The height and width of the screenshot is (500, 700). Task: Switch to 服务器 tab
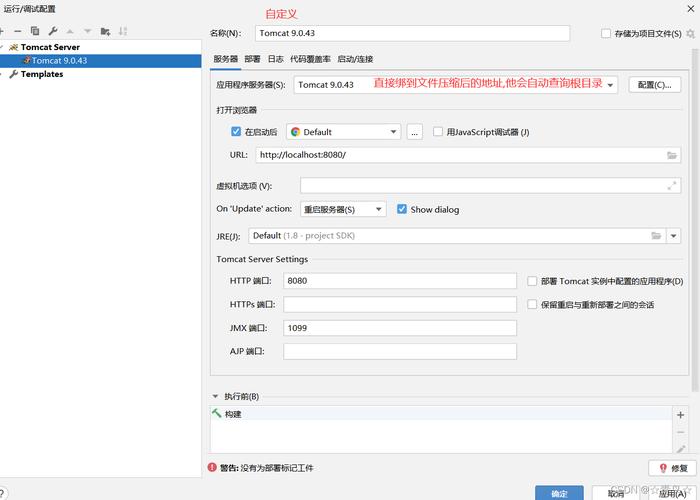coord(225,59)
